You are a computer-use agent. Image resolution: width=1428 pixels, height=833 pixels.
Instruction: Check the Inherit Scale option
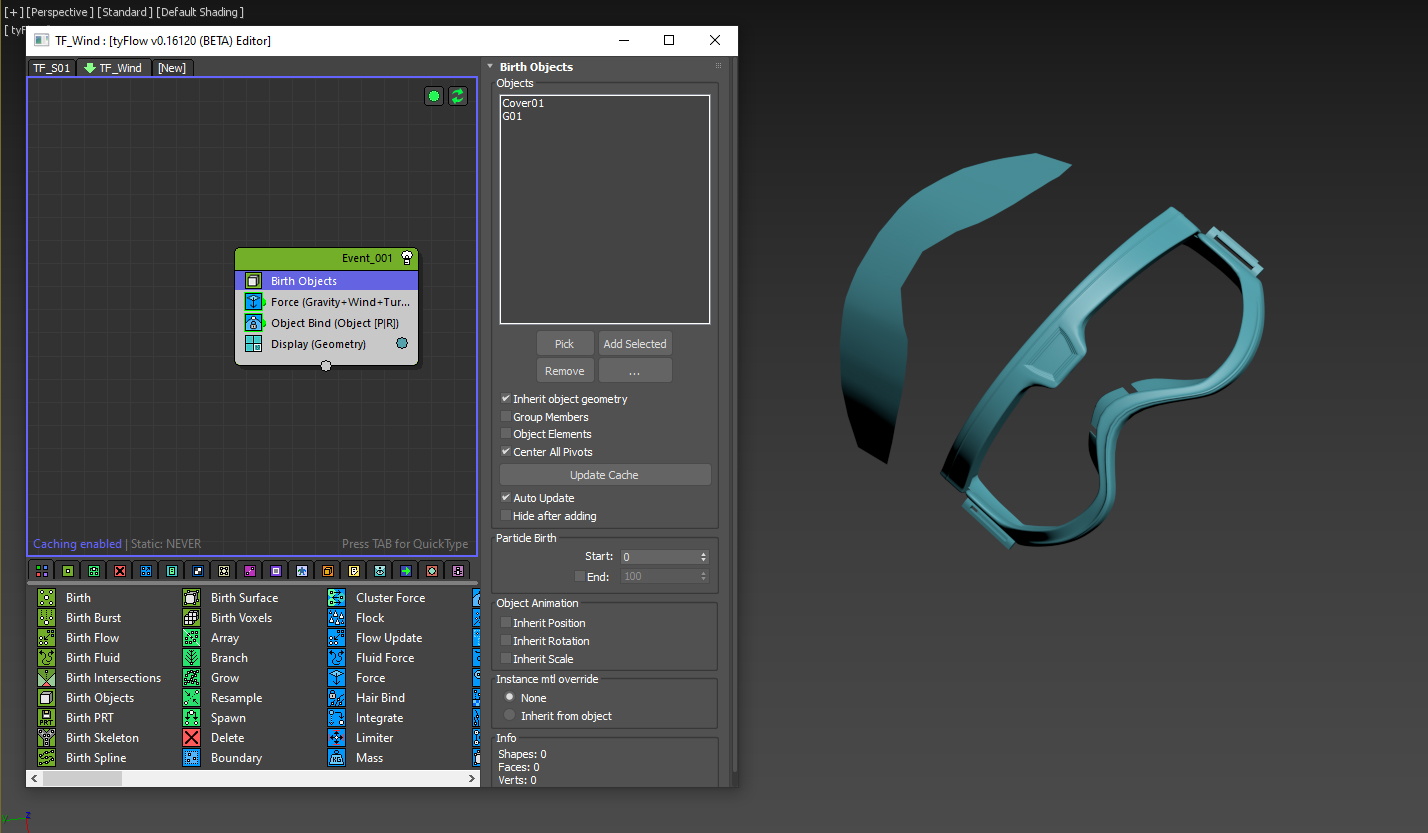pos(506,658)
